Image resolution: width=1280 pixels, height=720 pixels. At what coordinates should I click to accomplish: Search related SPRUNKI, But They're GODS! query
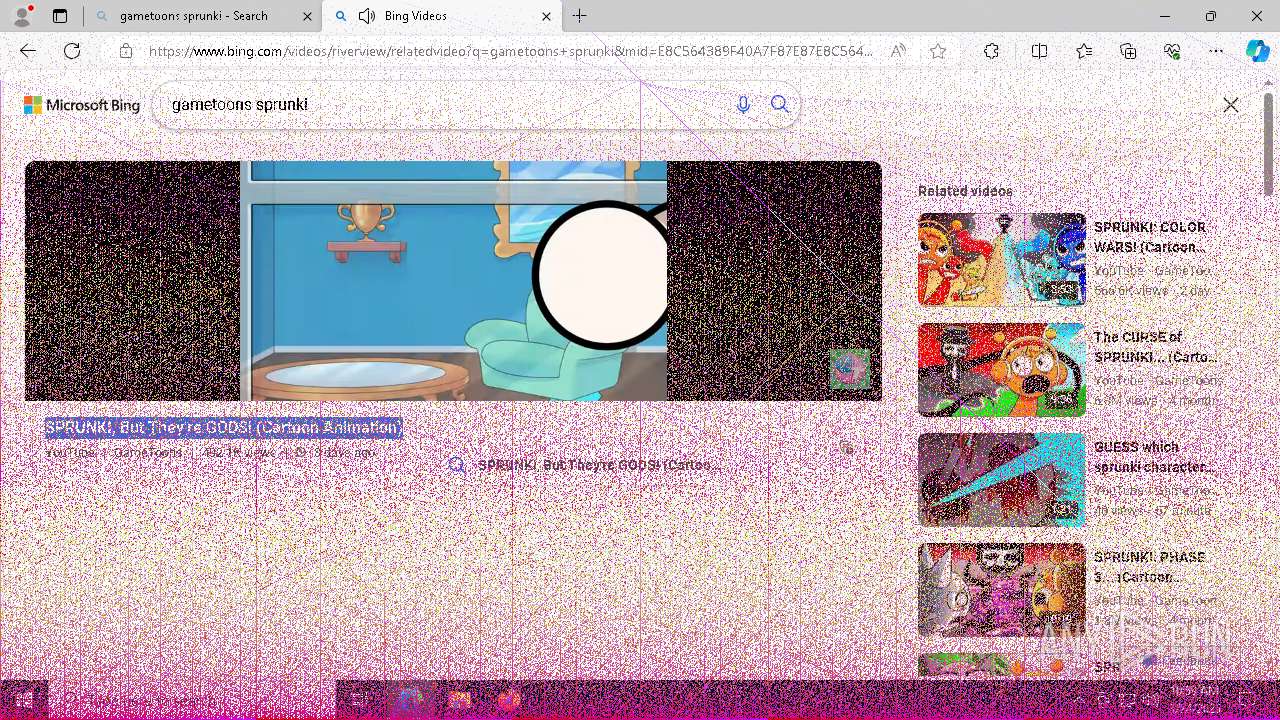[584, 466]
